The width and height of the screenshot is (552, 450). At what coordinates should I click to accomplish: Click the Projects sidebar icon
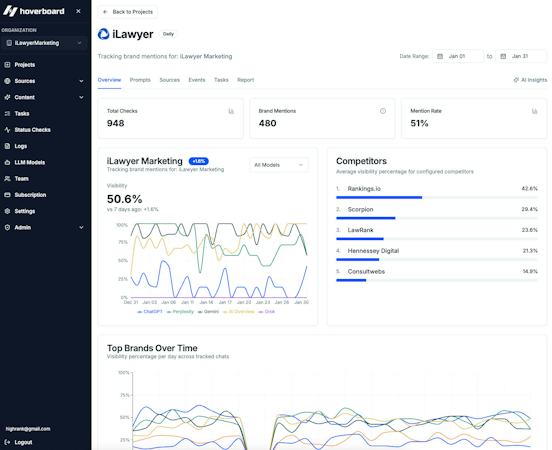7,65
